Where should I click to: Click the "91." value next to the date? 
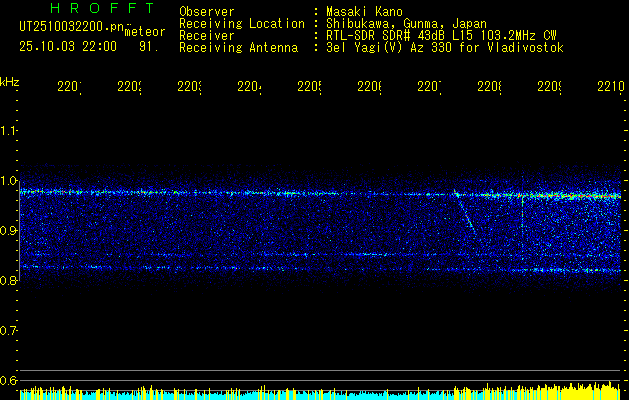click(x=149, y=47)
